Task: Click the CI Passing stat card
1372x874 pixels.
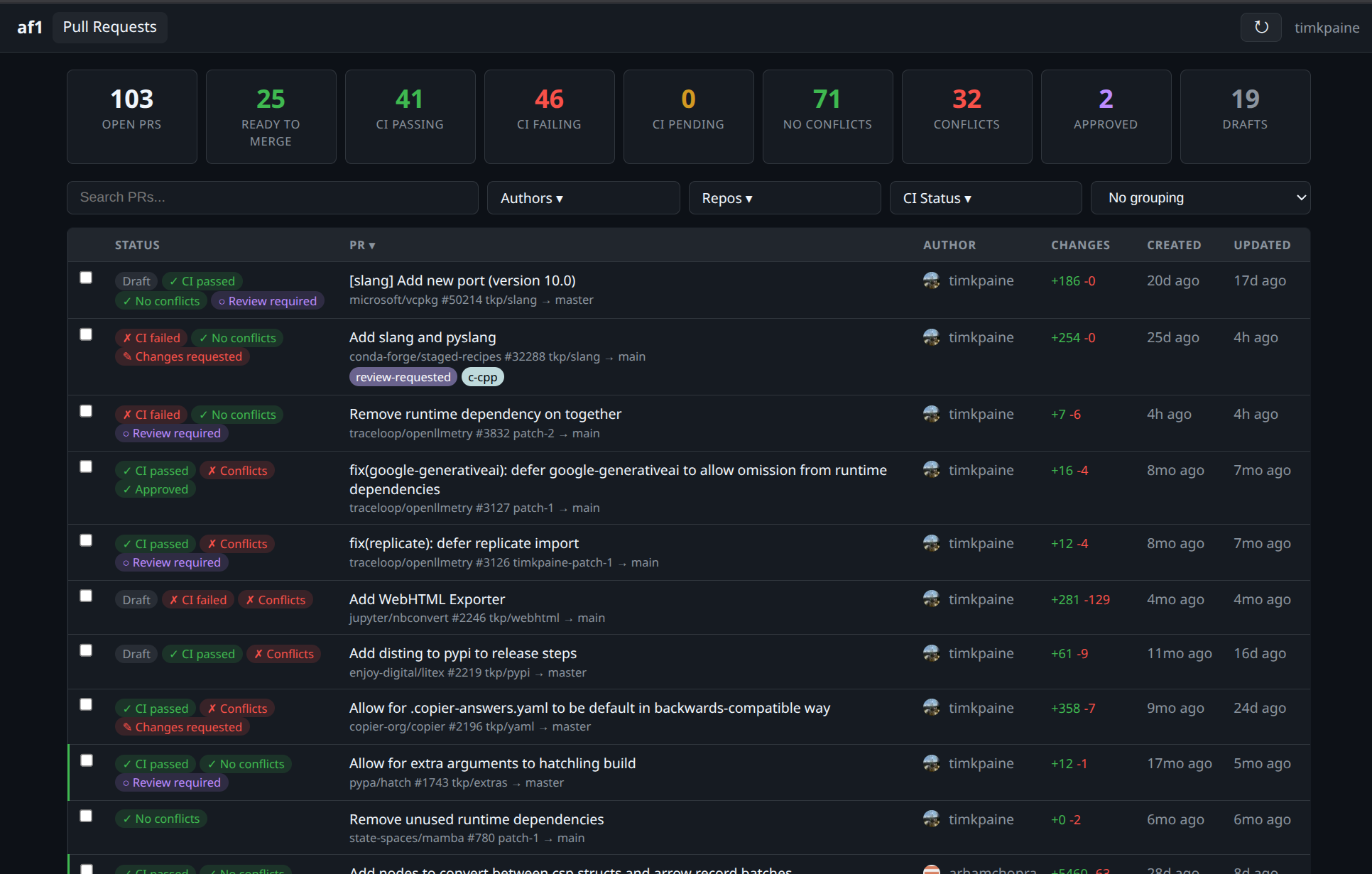Action: [410, 116]
